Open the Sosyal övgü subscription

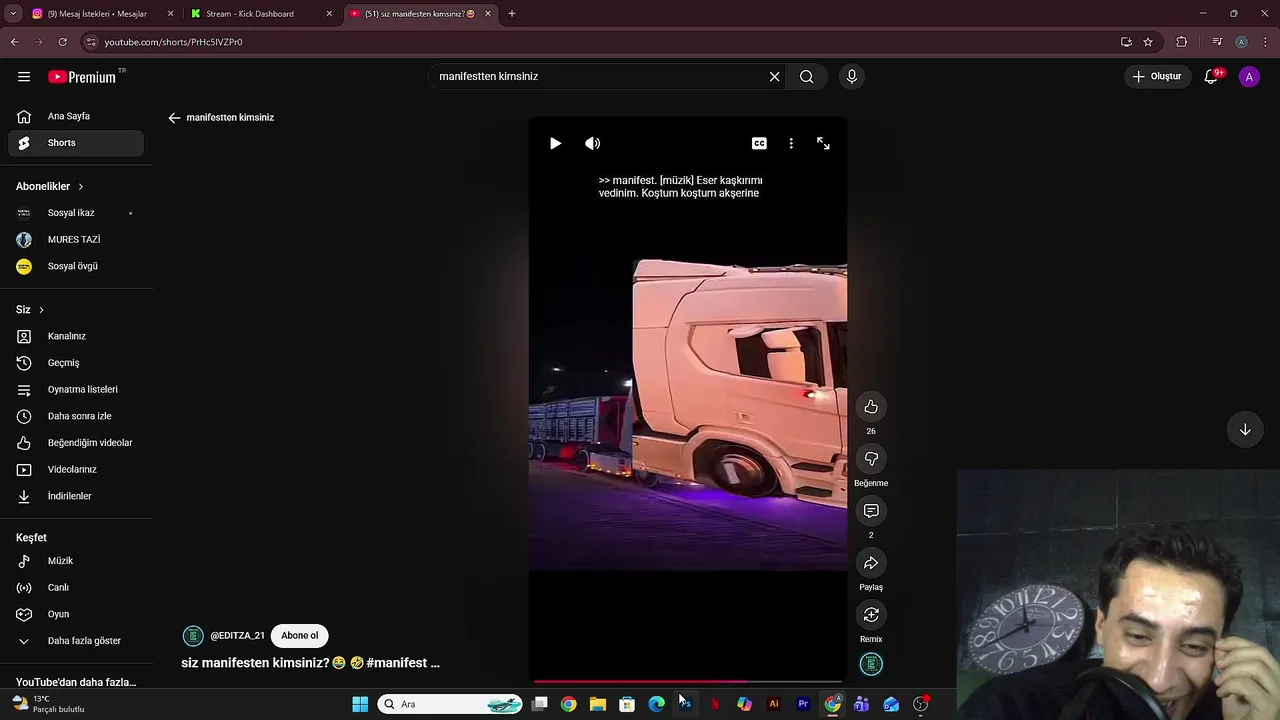point(76,266)
